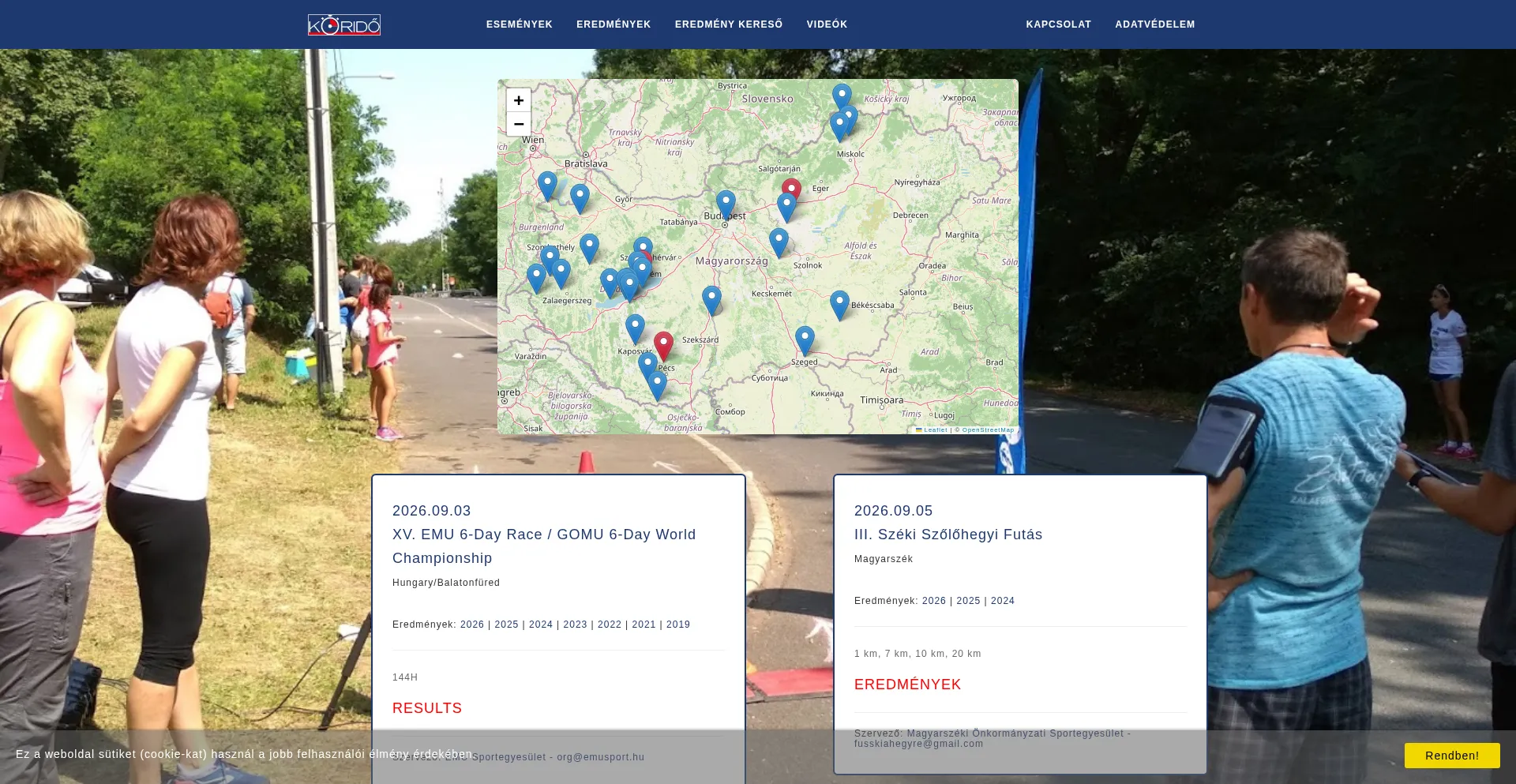The height and width of the screenshot is (784, 1516).
Task: Open III. Széki Szőlőhegyi Futás event title
Action: (x=948, y=535)
